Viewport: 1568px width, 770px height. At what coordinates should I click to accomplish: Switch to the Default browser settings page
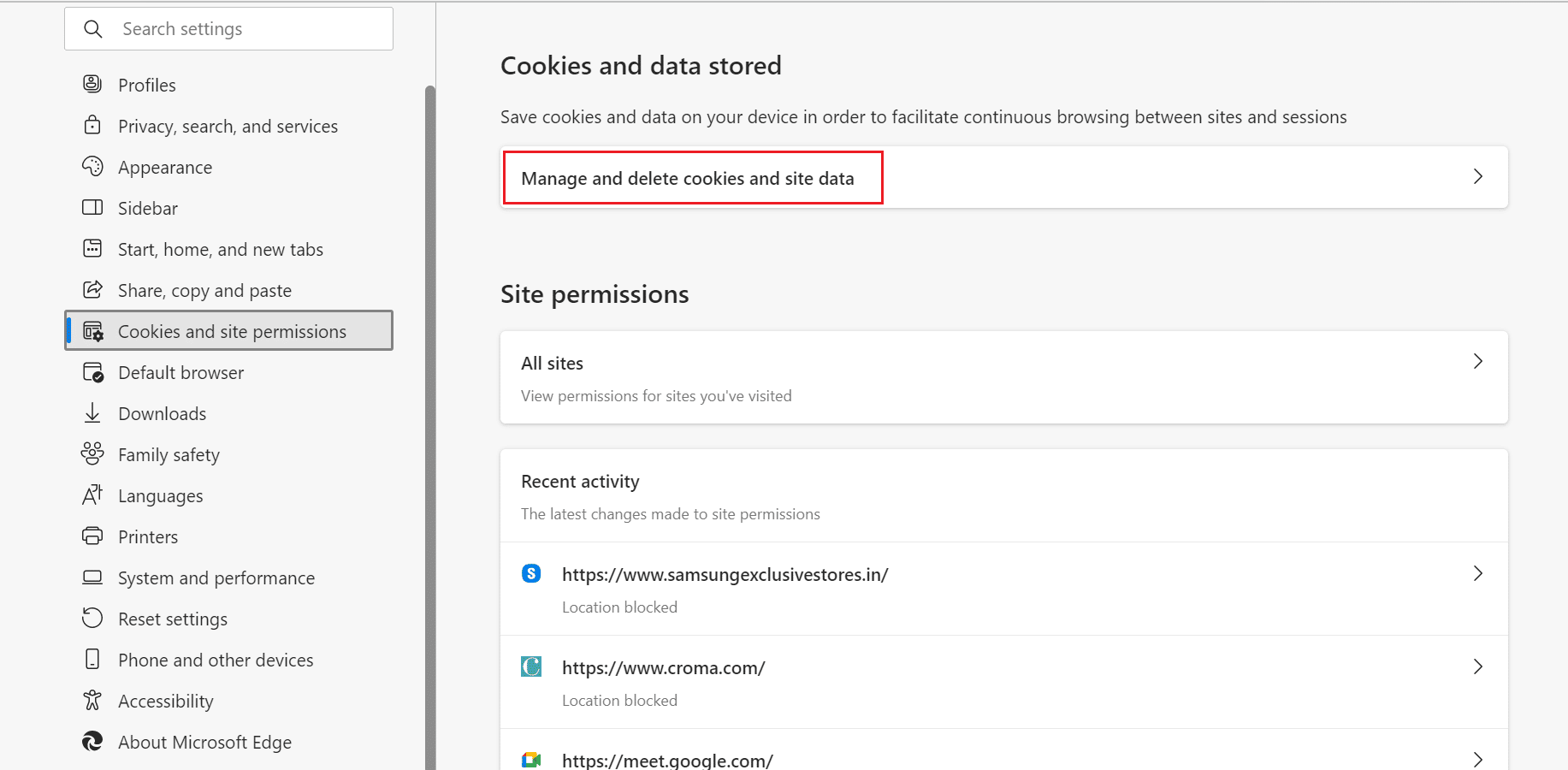(x=180, y=372)
